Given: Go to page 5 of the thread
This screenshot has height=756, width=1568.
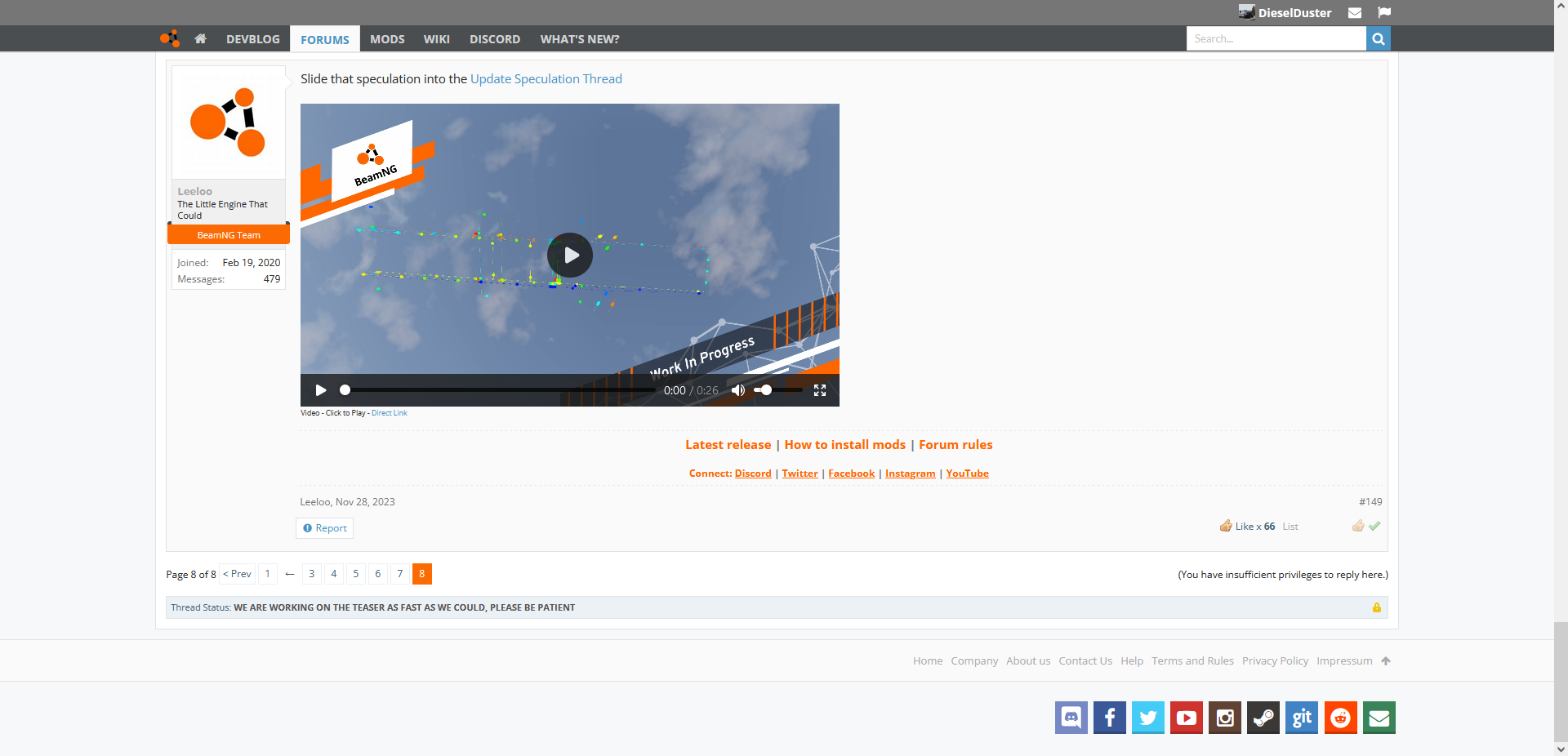Looking at the screenshot, I should click(x=355, y=574).
